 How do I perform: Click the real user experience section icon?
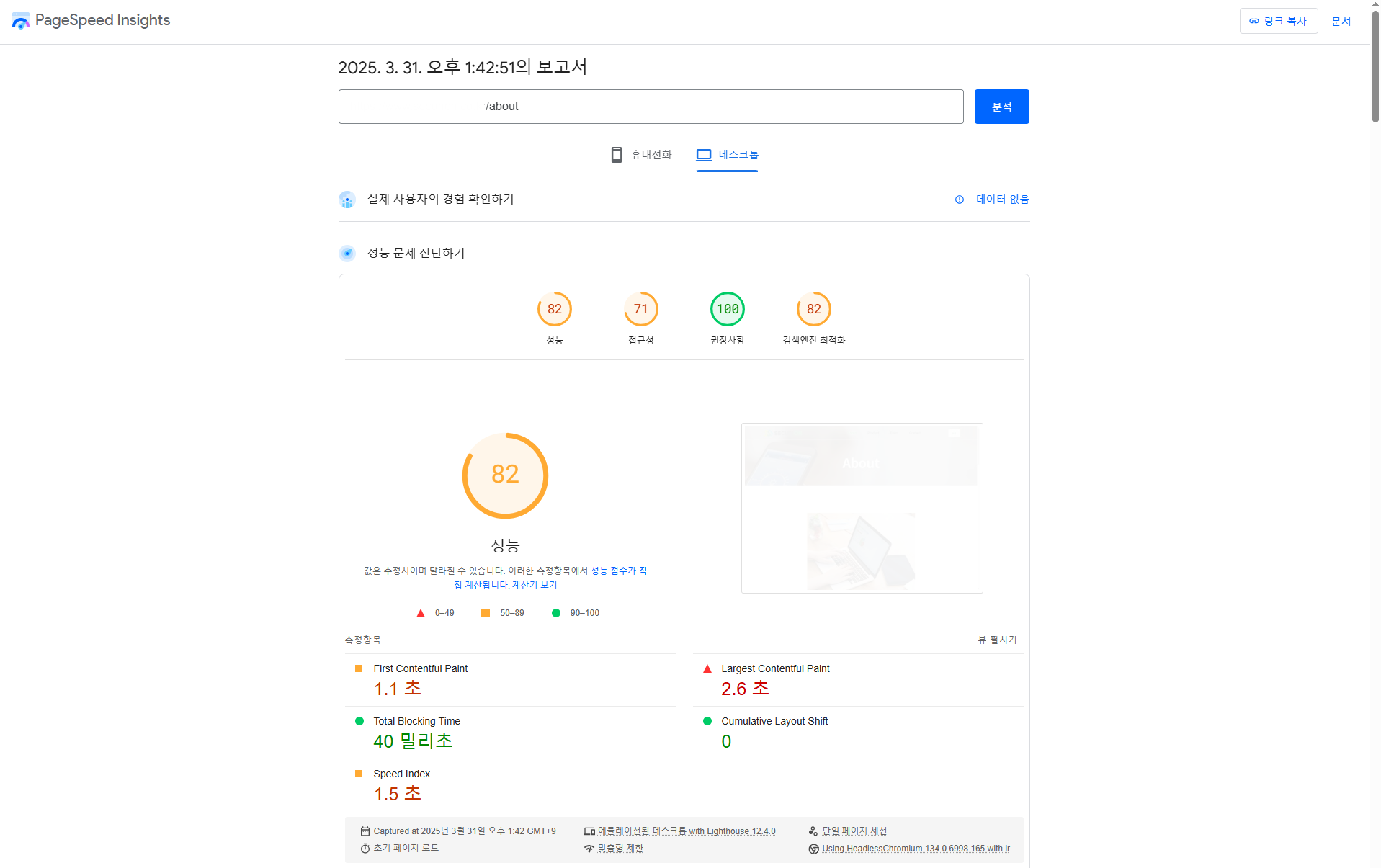click(347, 200)
